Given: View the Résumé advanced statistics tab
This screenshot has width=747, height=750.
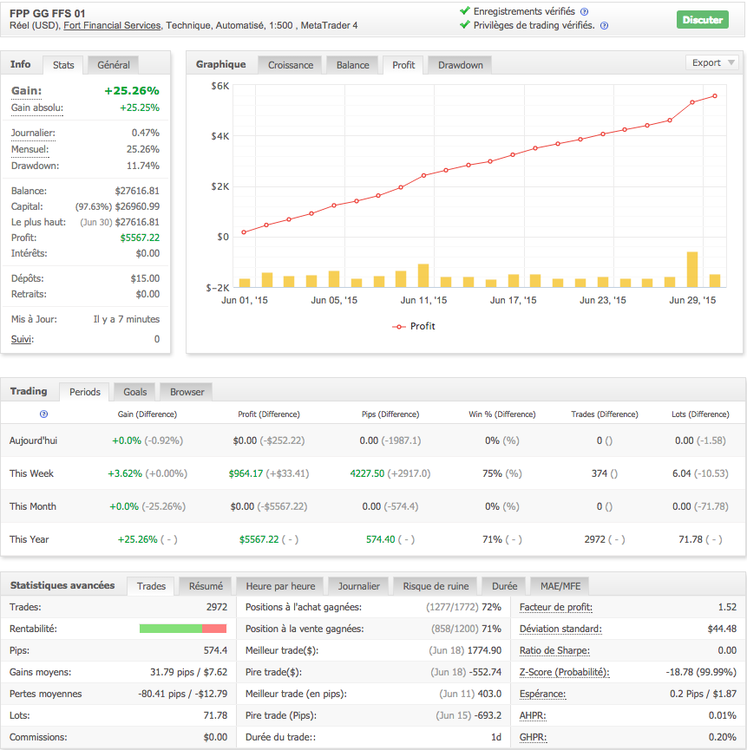Looking at the screenshot, I should (206, 586).
